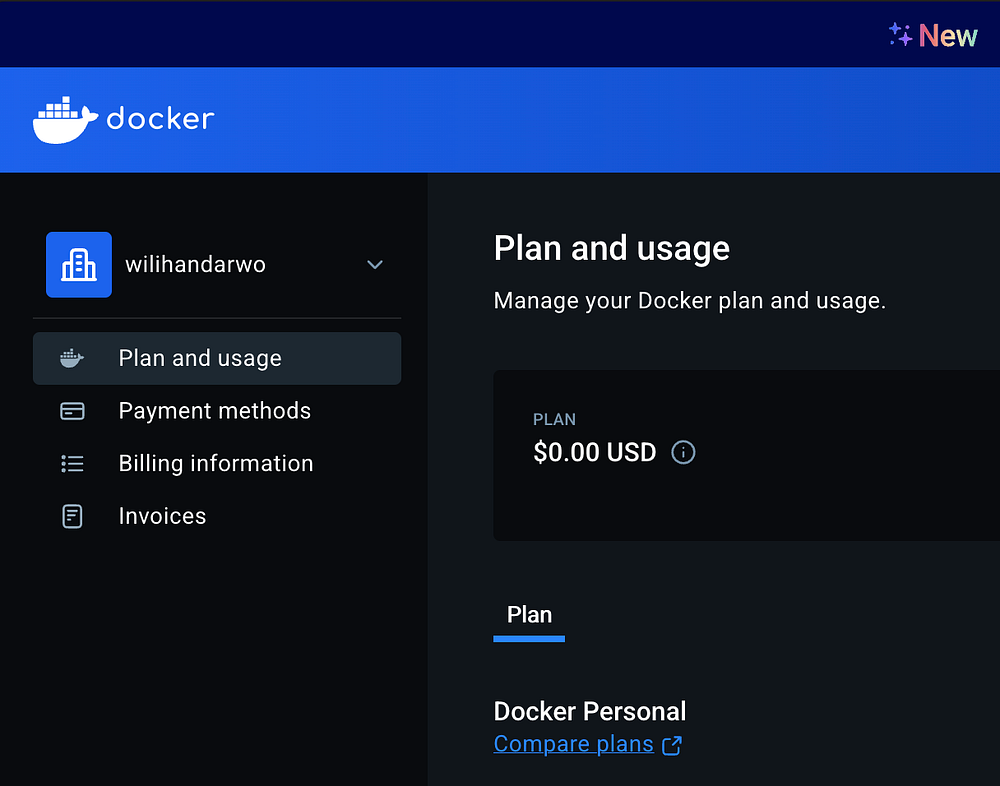Click the docker wordmark in the header
The height and width of the screenshot is (786, 1000).
point(160,119)
